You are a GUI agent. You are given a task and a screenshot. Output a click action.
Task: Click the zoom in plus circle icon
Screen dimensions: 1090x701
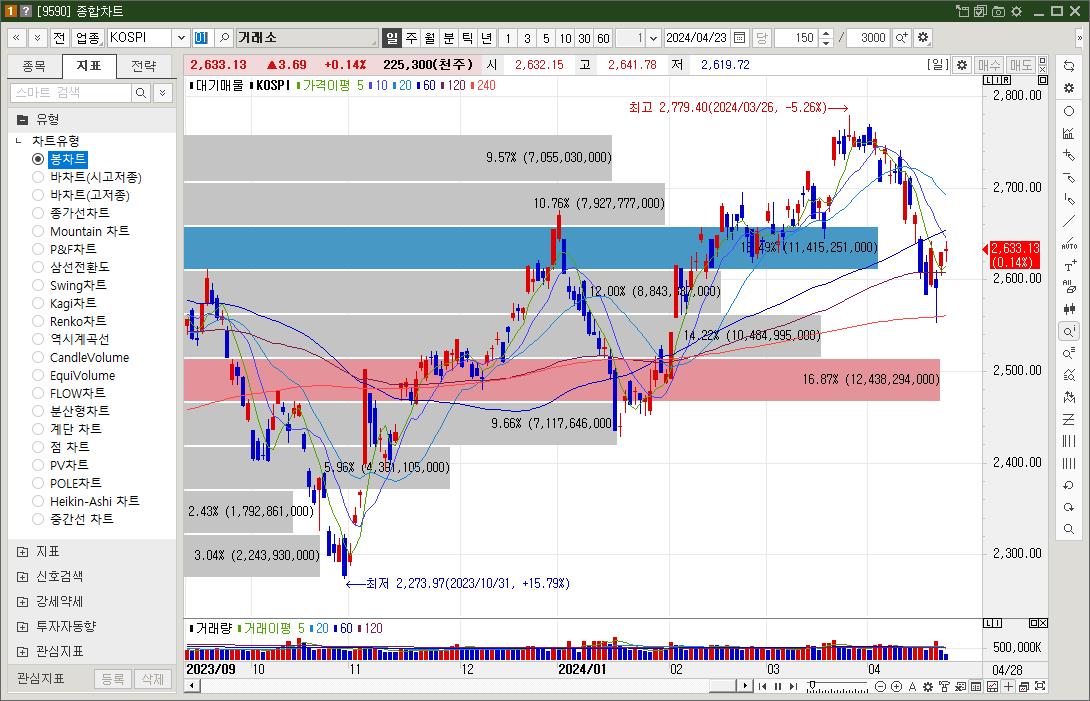pos(897,686)
